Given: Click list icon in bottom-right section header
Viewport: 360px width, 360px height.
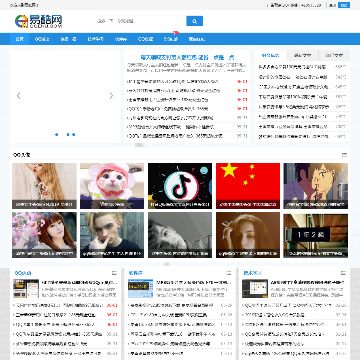Looking at the screenshot, I should [x=343, y=273].
